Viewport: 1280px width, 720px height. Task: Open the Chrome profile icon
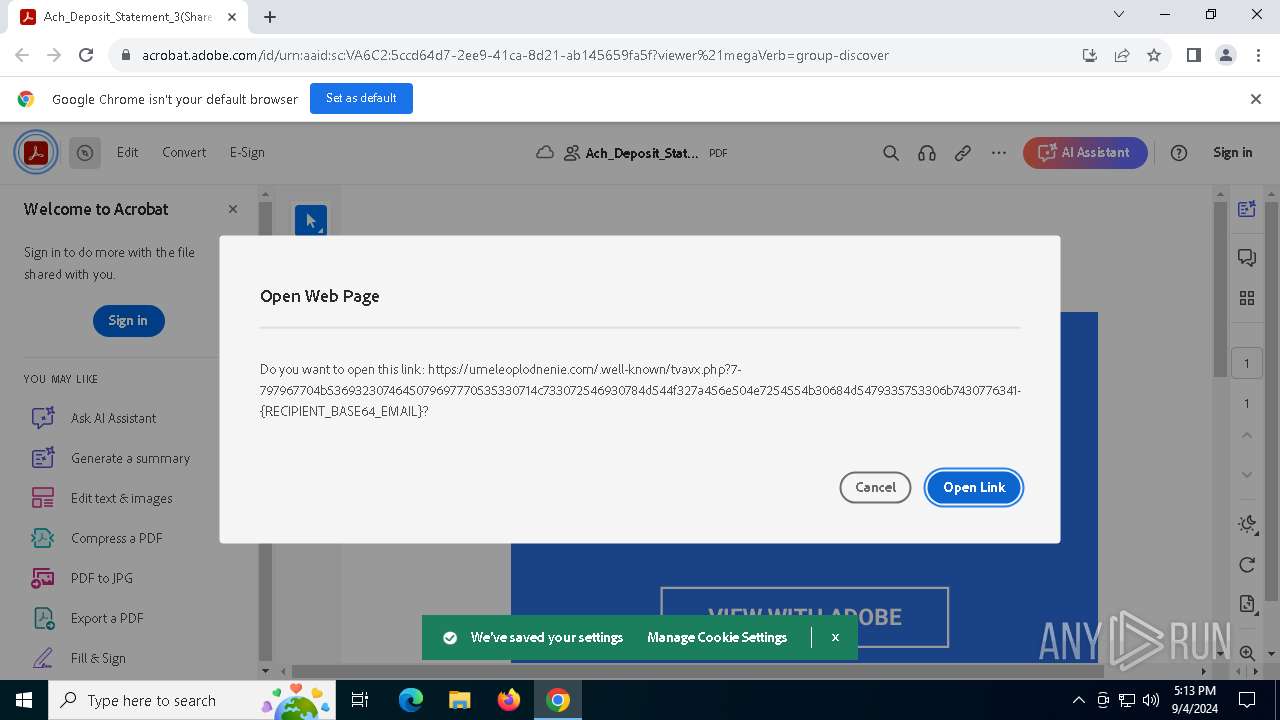pyautogui.click(x=1226, y=55)
